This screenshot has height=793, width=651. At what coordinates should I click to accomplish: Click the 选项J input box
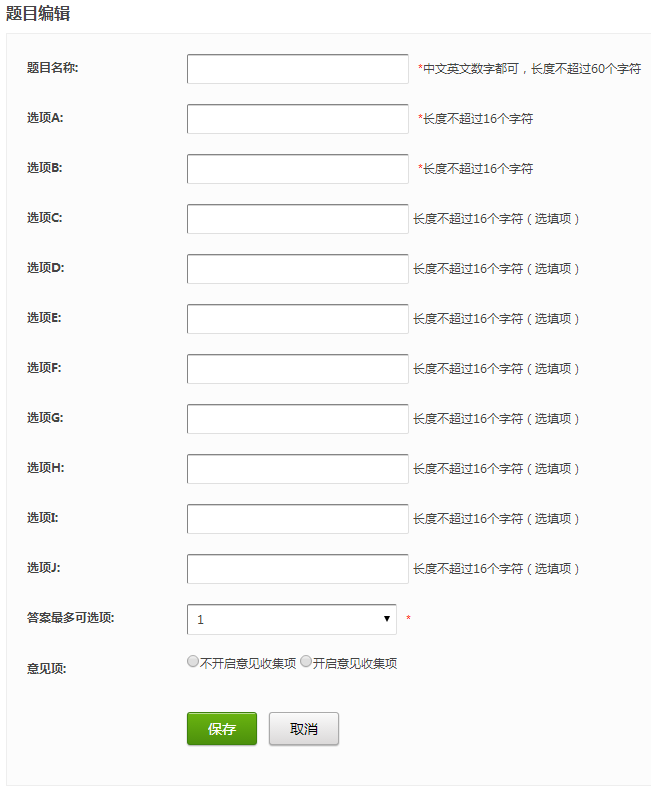click(297, 569)
